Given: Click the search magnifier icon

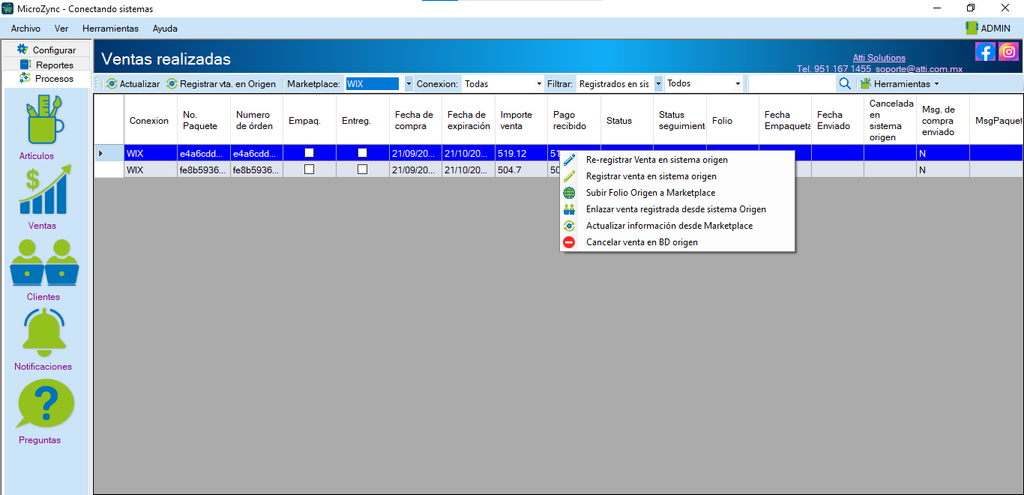Looking at the screenshot, I should (844, 84).
